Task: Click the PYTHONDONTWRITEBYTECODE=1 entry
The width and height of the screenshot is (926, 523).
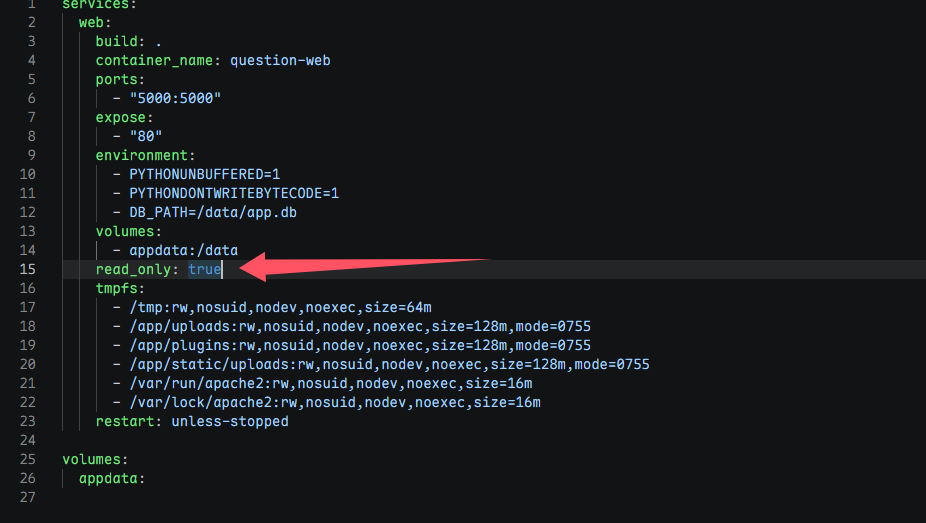Action: (234, 193)
